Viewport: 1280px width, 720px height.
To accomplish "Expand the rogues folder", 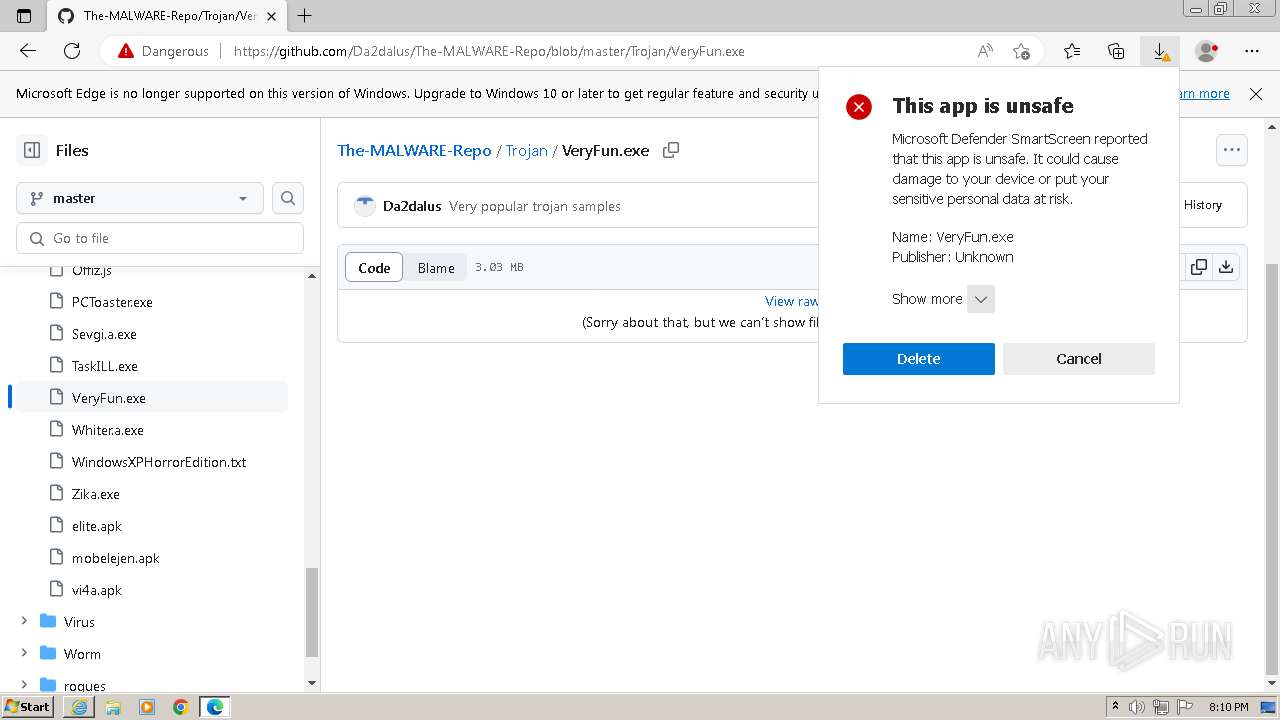I will click(24, 685).
